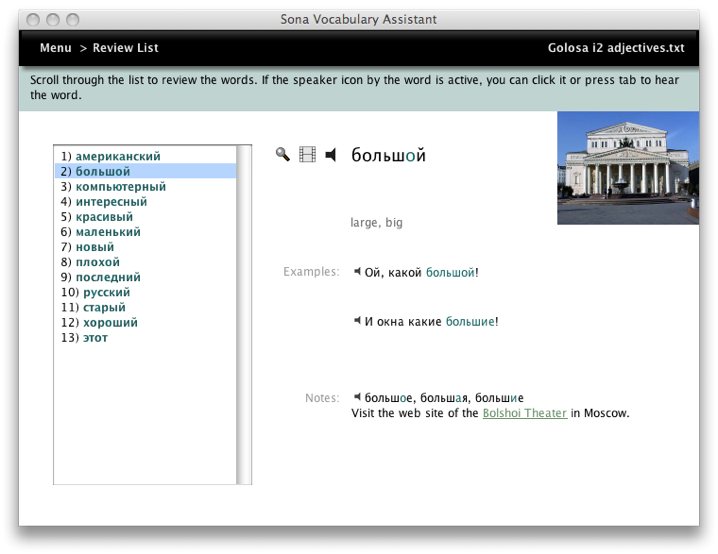Play audio with the large speaker icon
The width and height of the screenshot is (718, 554).
click(331, 154)
